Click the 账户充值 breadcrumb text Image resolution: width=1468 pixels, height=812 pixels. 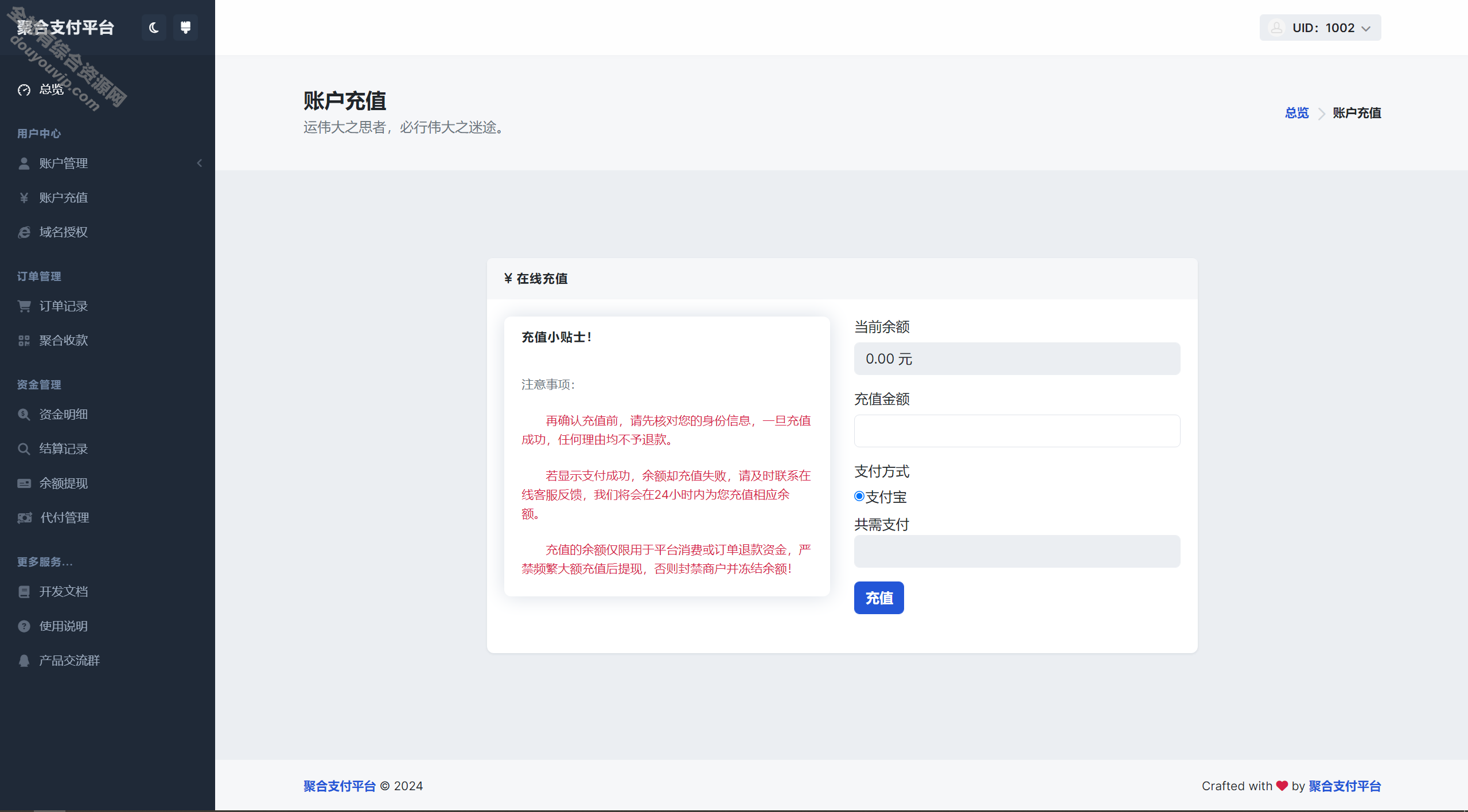1357,113
